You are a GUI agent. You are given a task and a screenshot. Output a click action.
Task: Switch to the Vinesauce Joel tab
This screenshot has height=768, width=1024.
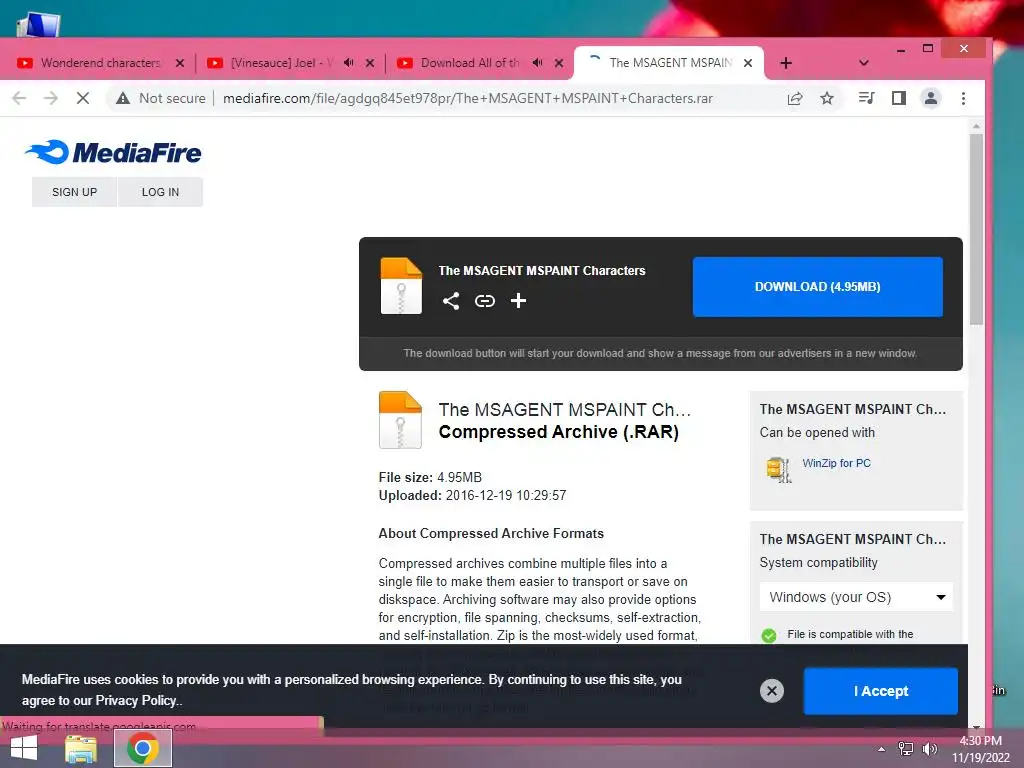tap(282, 63)
